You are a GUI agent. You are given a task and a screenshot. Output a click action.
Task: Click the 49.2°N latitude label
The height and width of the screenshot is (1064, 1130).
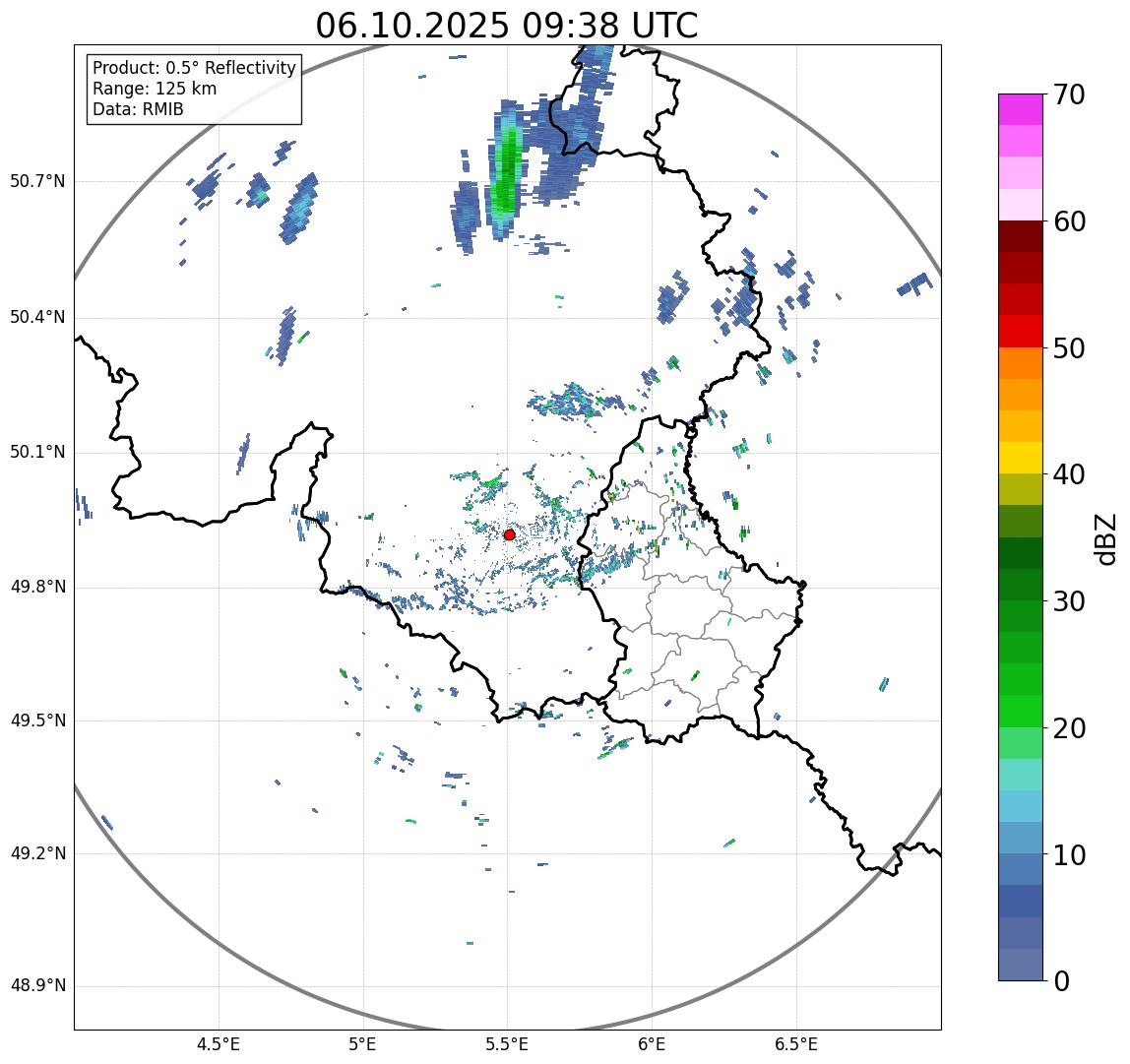click(36, 853)
